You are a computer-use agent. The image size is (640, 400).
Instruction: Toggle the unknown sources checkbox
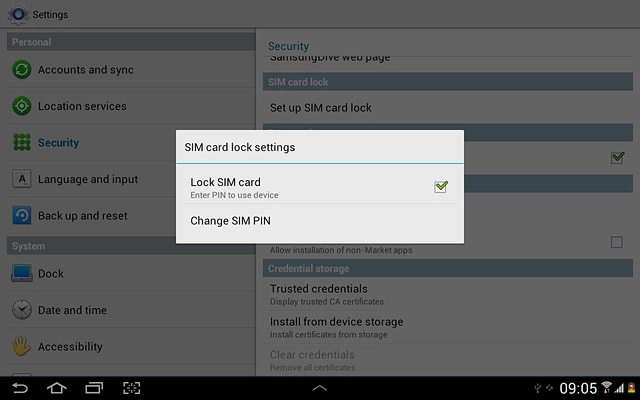click(x=616, y=242)
